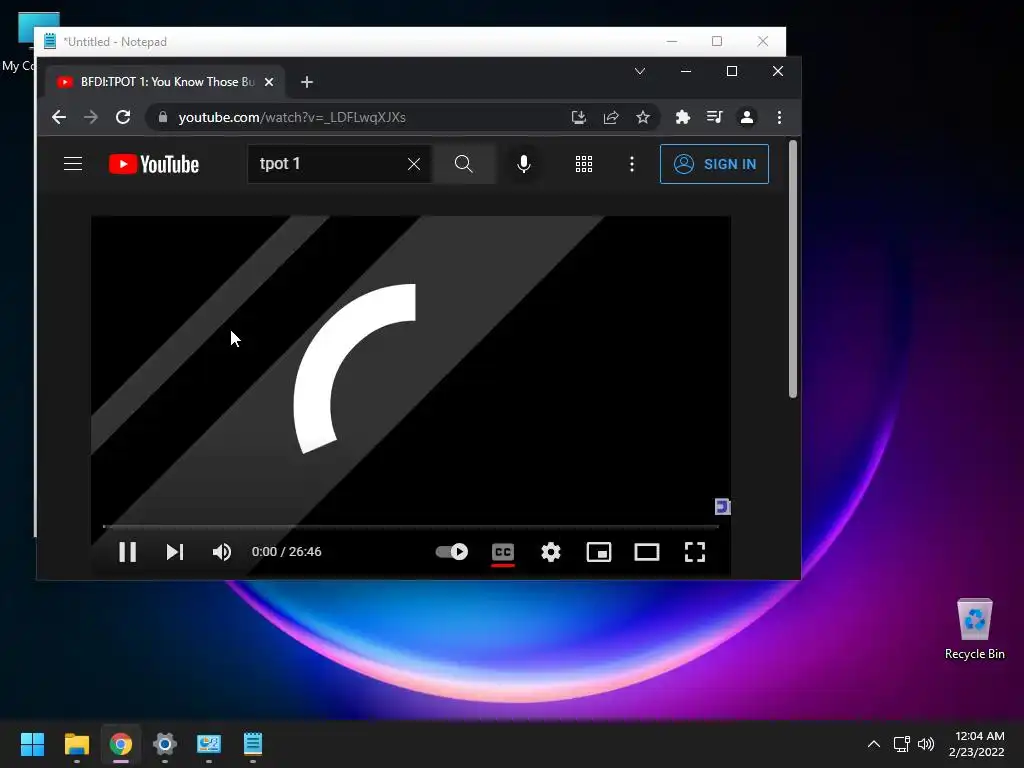Open Chrome three-dot menu
This screenshot has height=768, width=1024.
[779, 117]
